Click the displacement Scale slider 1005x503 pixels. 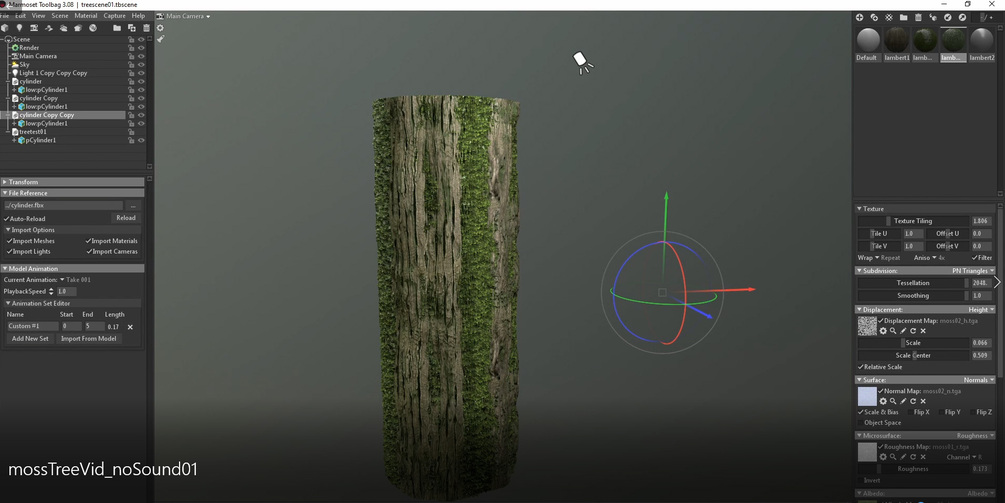(913, 343)
